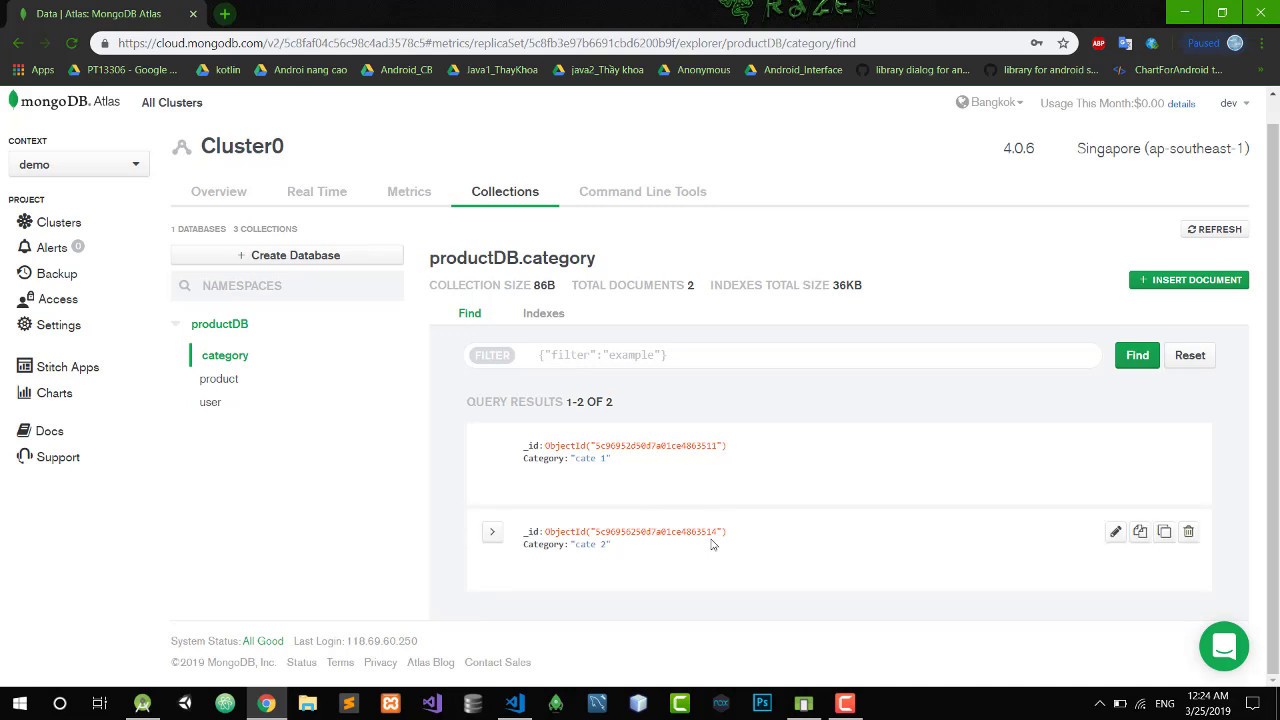Switch to the Real Time tab
The height and width of the screenshot is (720, 1280).
(x=317, y=191)
